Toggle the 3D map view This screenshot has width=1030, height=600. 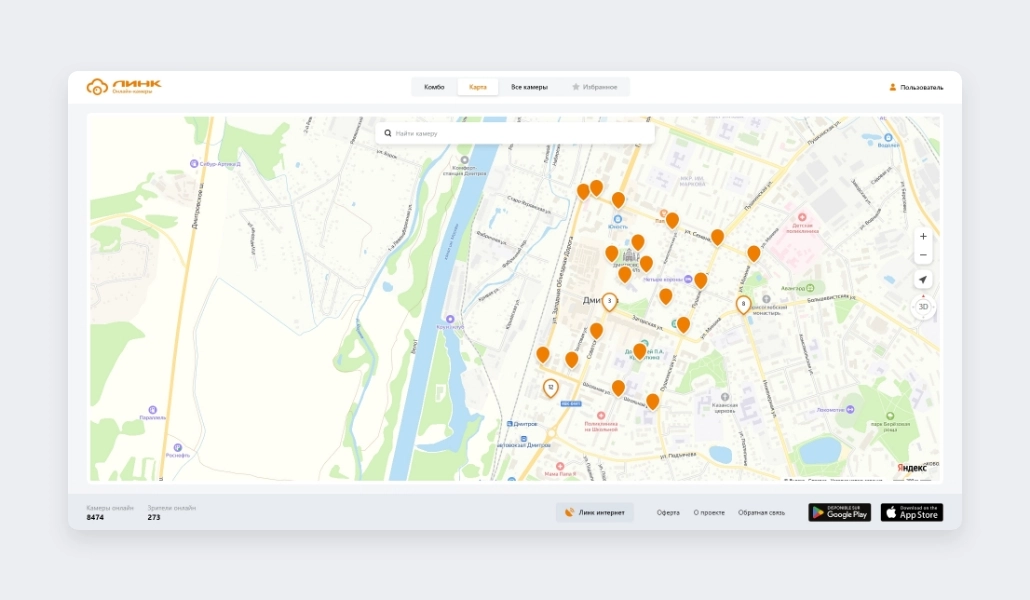click(923, 307)
